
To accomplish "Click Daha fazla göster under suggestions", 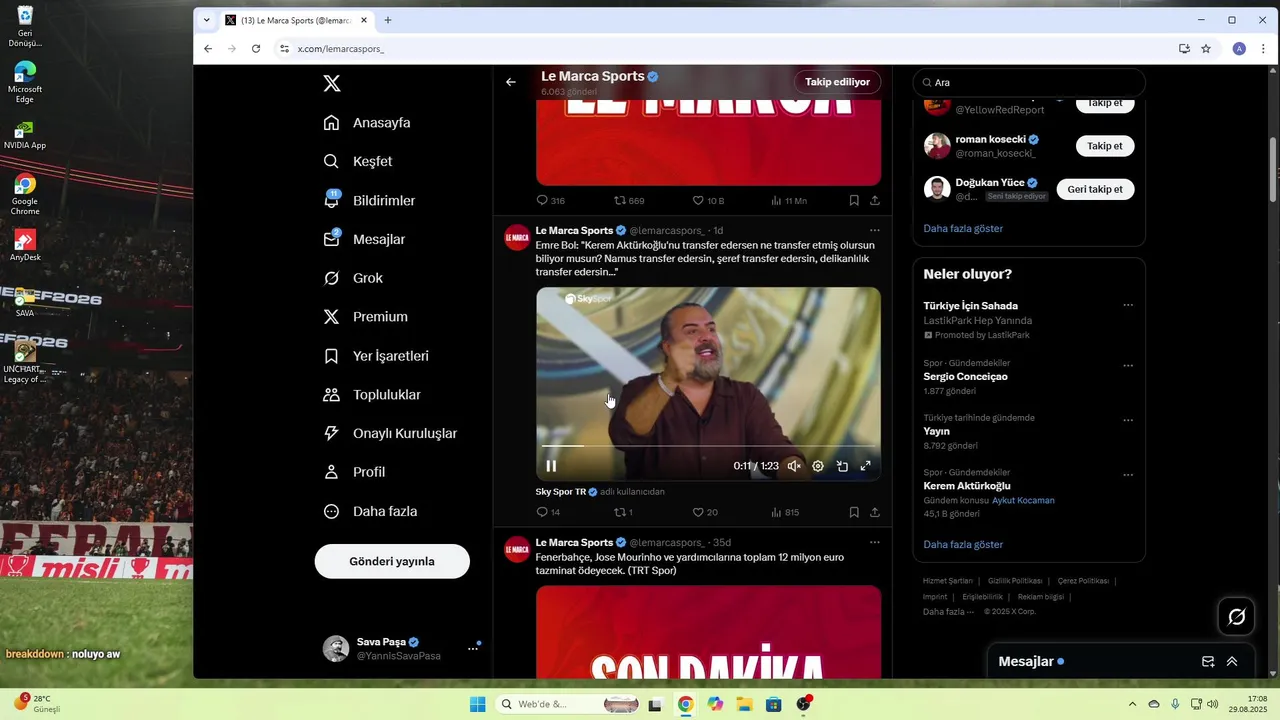I will coord(963,228).
